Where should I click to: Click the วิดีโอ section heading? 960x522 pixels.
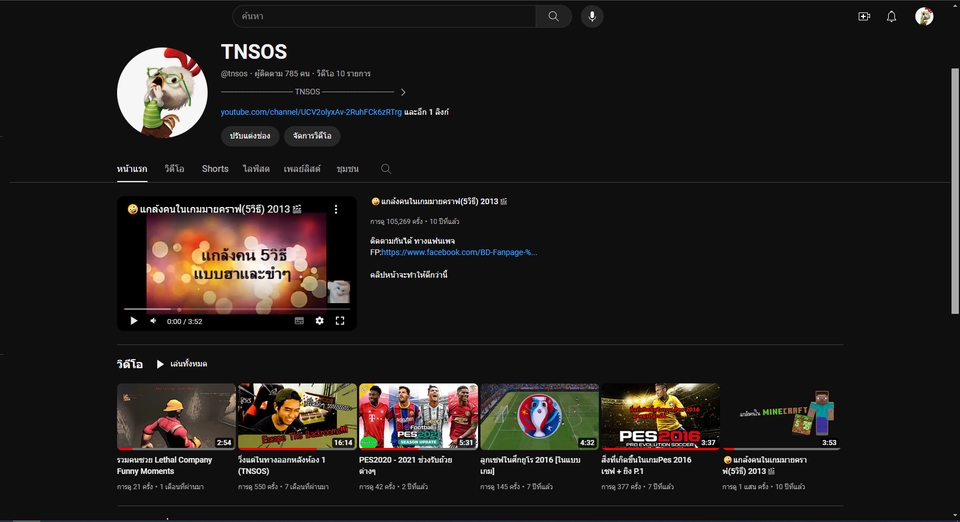pos(130,364)
